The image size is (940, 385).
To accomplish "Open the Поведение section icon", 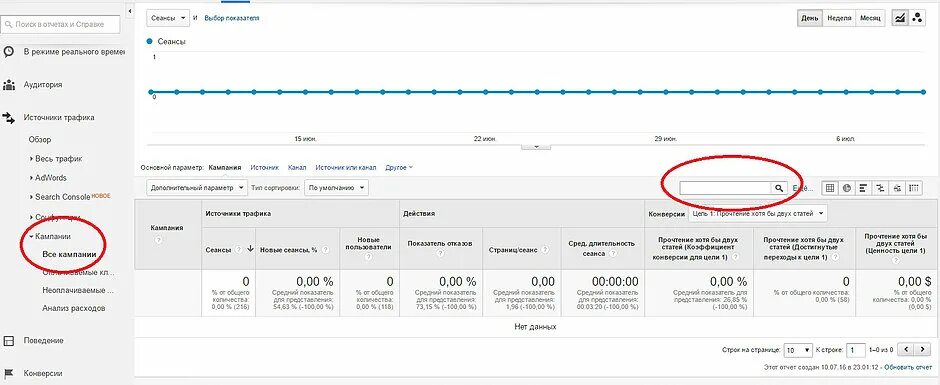I will point(8,341).
